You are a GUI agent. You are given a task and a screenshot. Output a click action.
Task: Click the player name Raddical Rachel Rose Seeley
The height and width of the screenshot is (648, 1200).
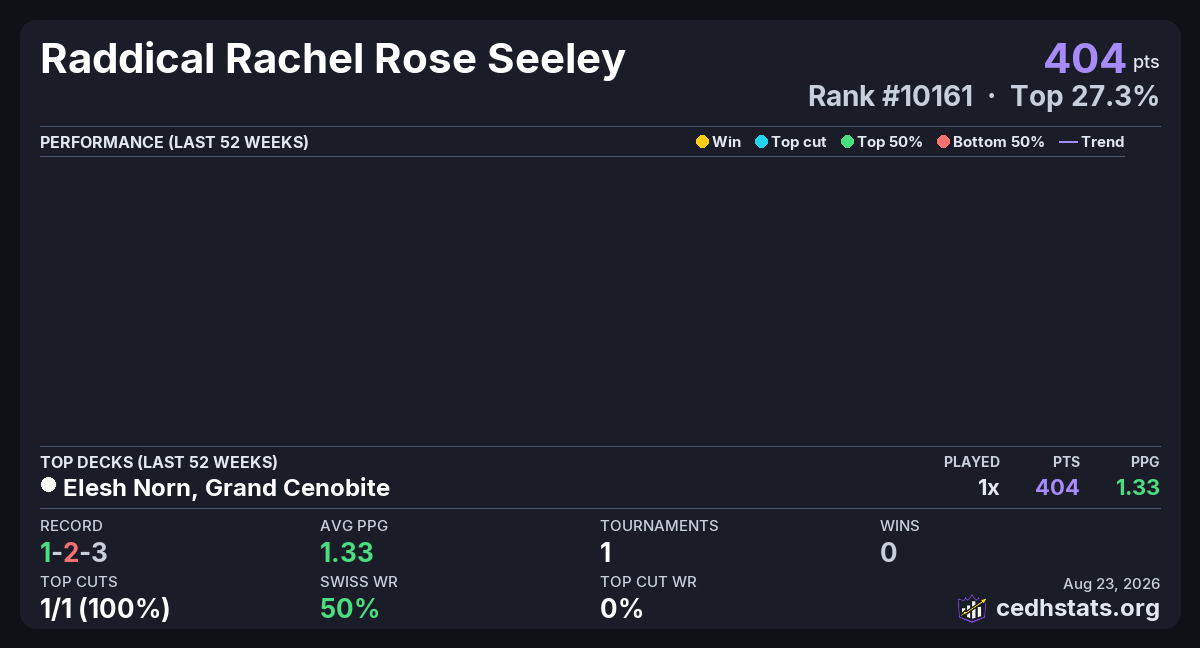point(333,60)
